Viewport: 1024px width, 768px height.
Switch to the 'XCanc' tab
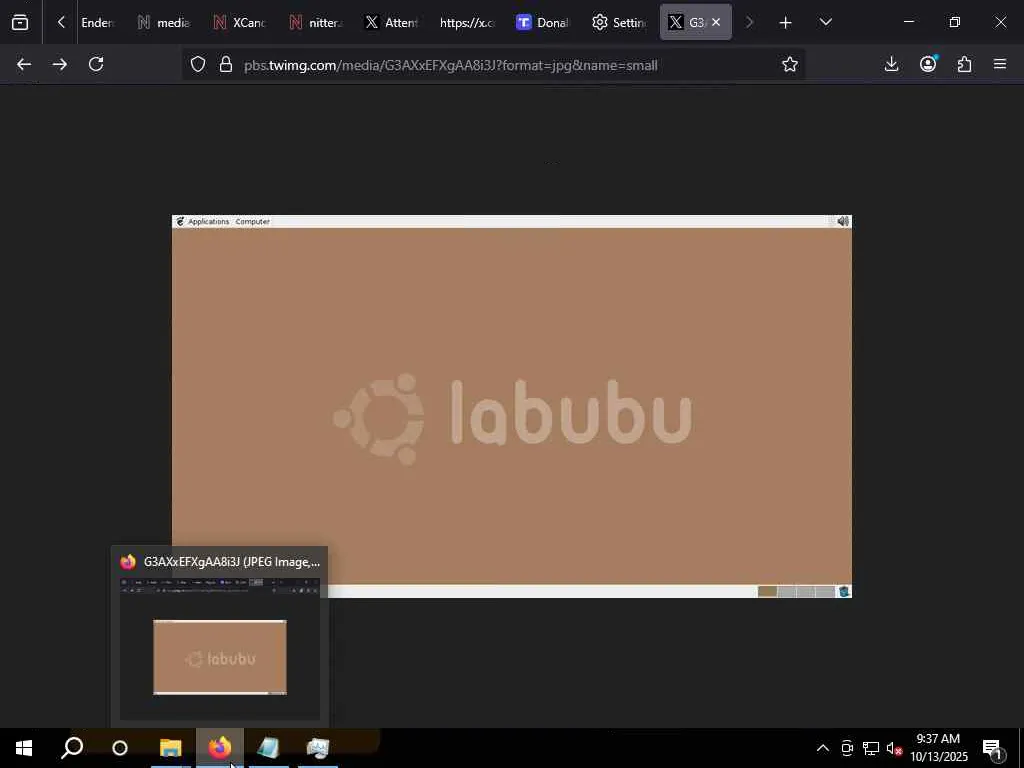239,22
